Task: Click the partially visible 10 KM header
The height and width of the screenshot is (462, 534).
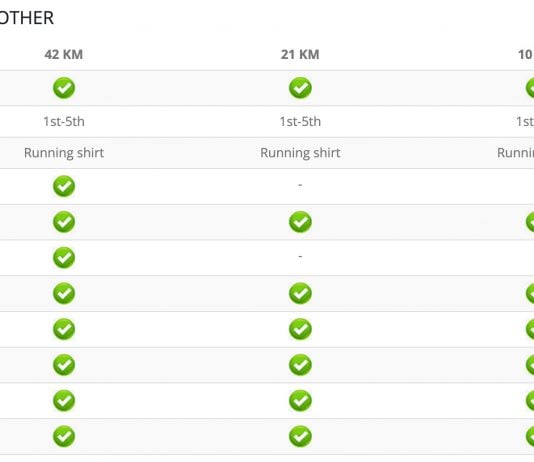Action: [x=525, y=54]
